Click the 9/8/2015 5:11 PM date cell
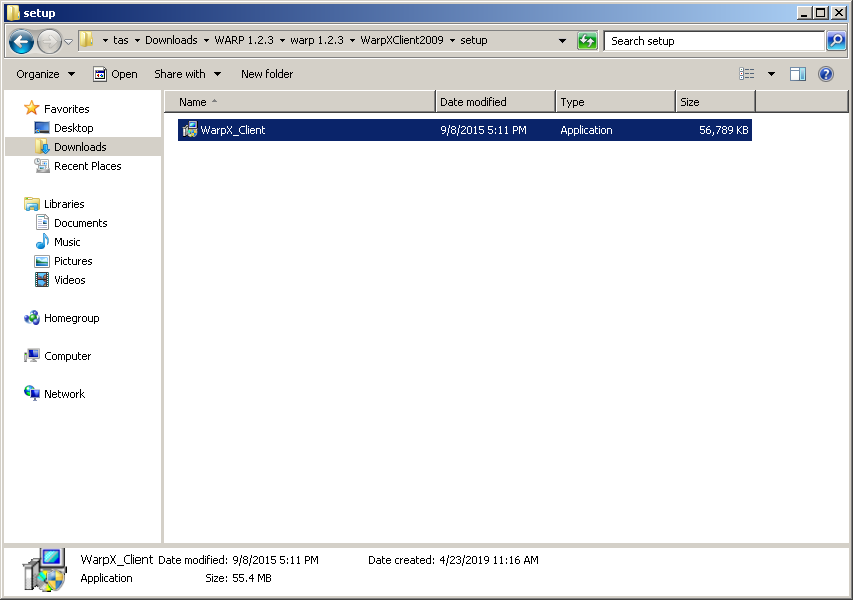This screenshot has height=600, width=853. [483, 130]
